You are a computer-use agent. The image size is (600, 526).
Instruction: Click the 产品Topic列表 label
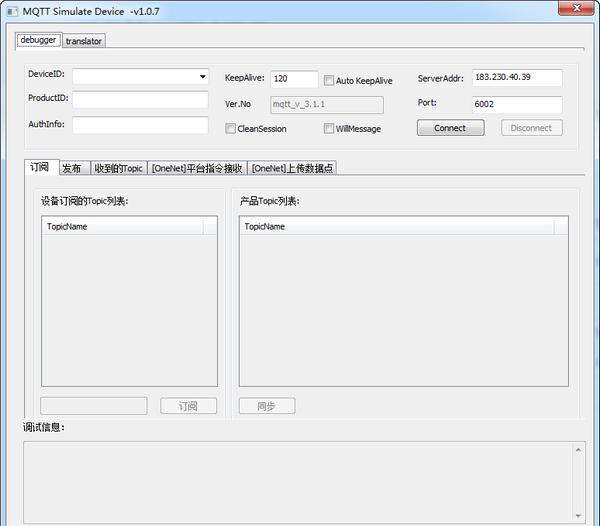[x=269, y=201]
